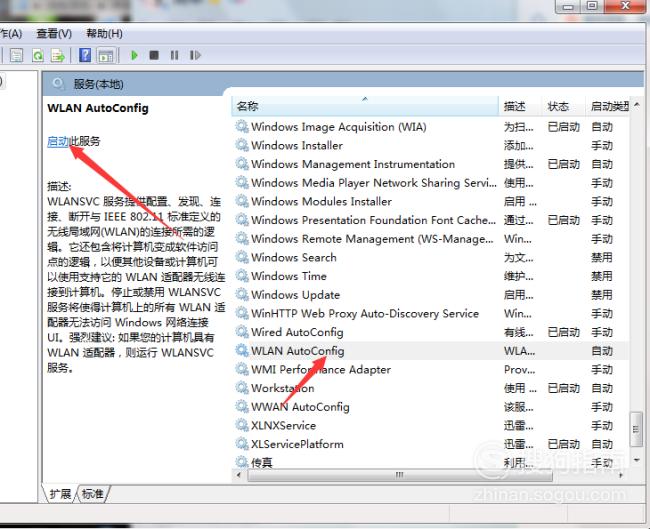Click the green Start Service toolbar icon

[x=134, y=55]
